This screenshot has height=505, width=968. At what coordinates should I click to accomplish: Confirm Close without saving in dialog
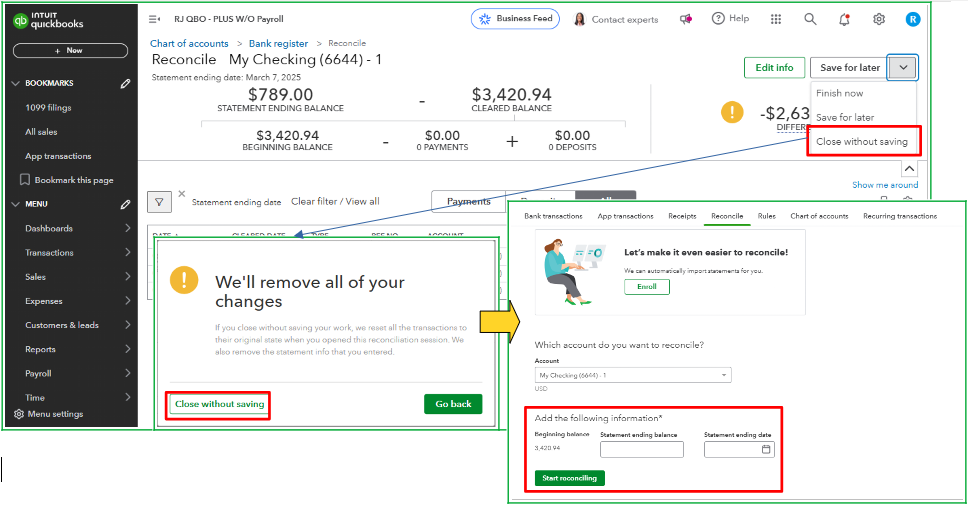[x=219, y=404]
